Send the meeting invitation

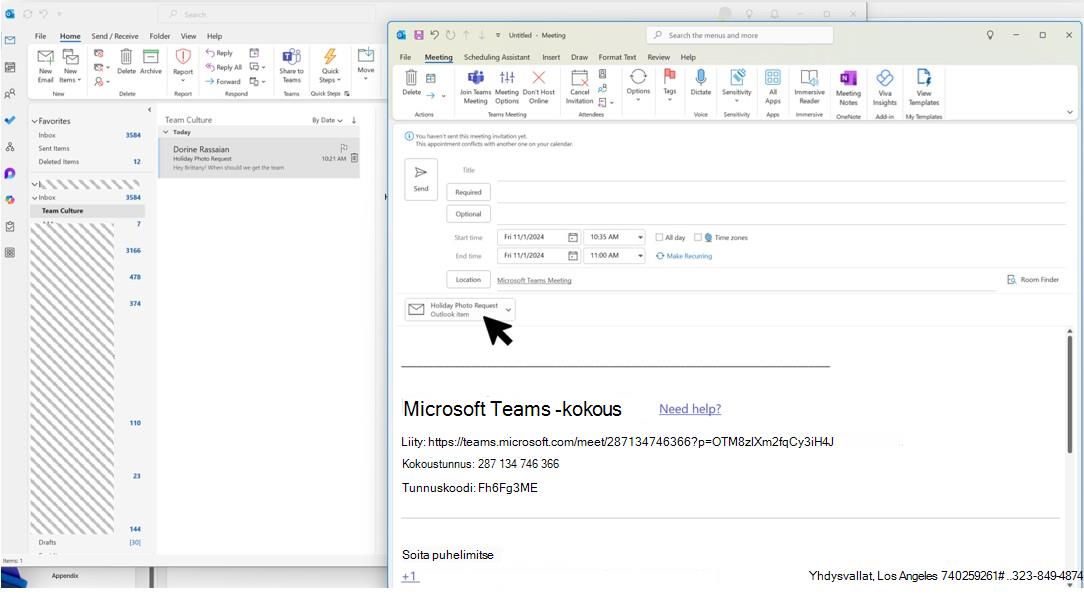pos(421,179)
